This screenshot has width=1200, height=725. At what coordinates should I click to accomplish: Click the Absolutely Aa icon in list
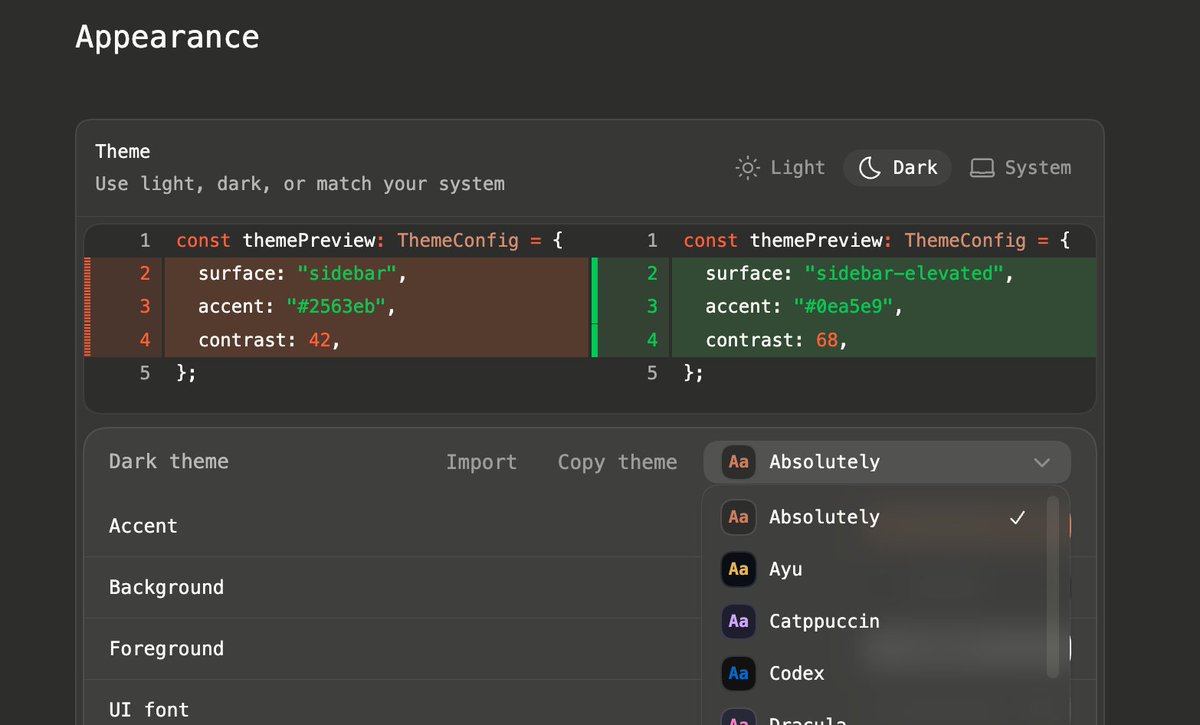coord(738,517)
